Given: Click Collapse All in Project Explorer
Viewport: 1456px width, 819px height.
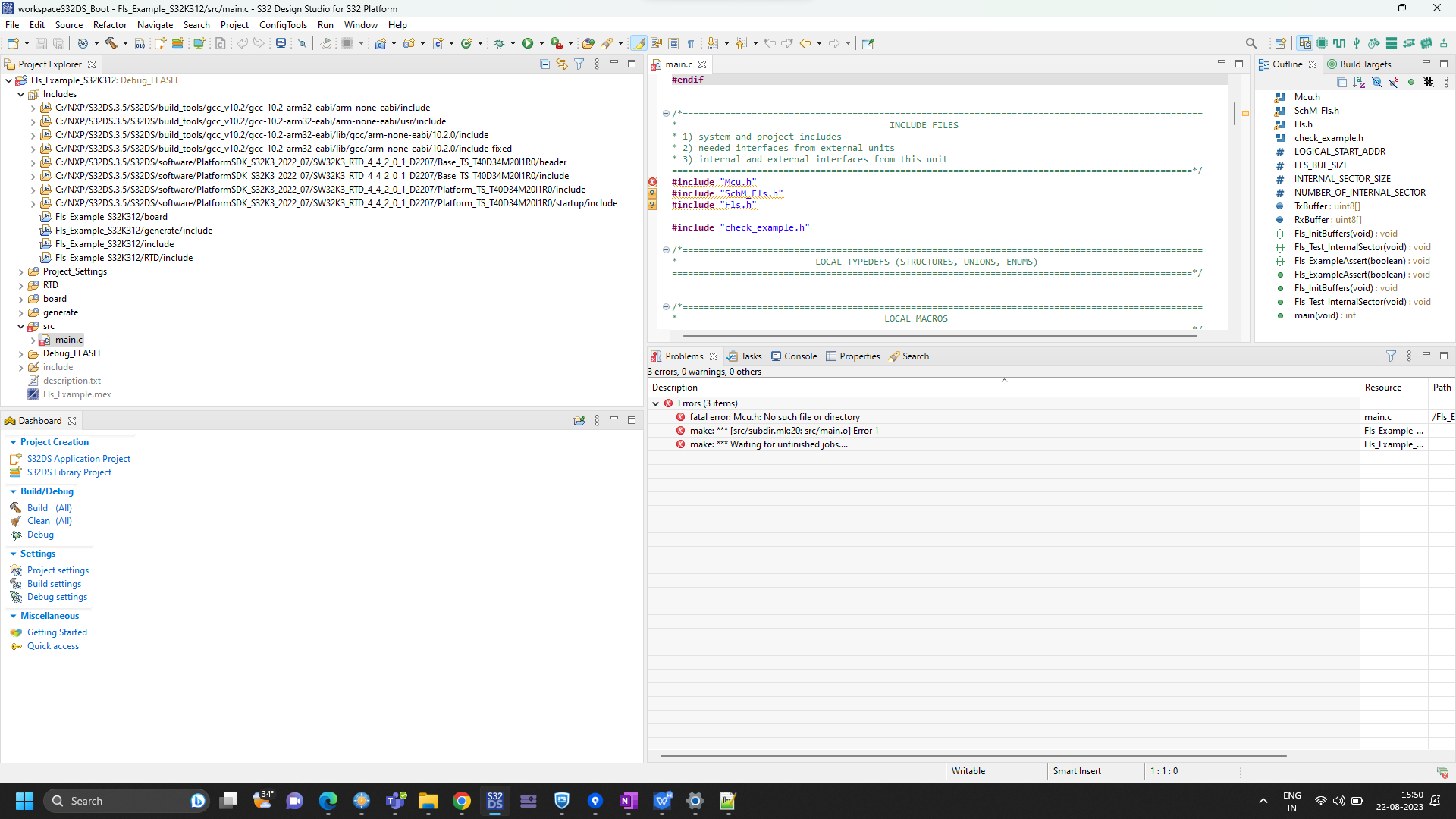Looking at the screenshot, I should 544,64.
